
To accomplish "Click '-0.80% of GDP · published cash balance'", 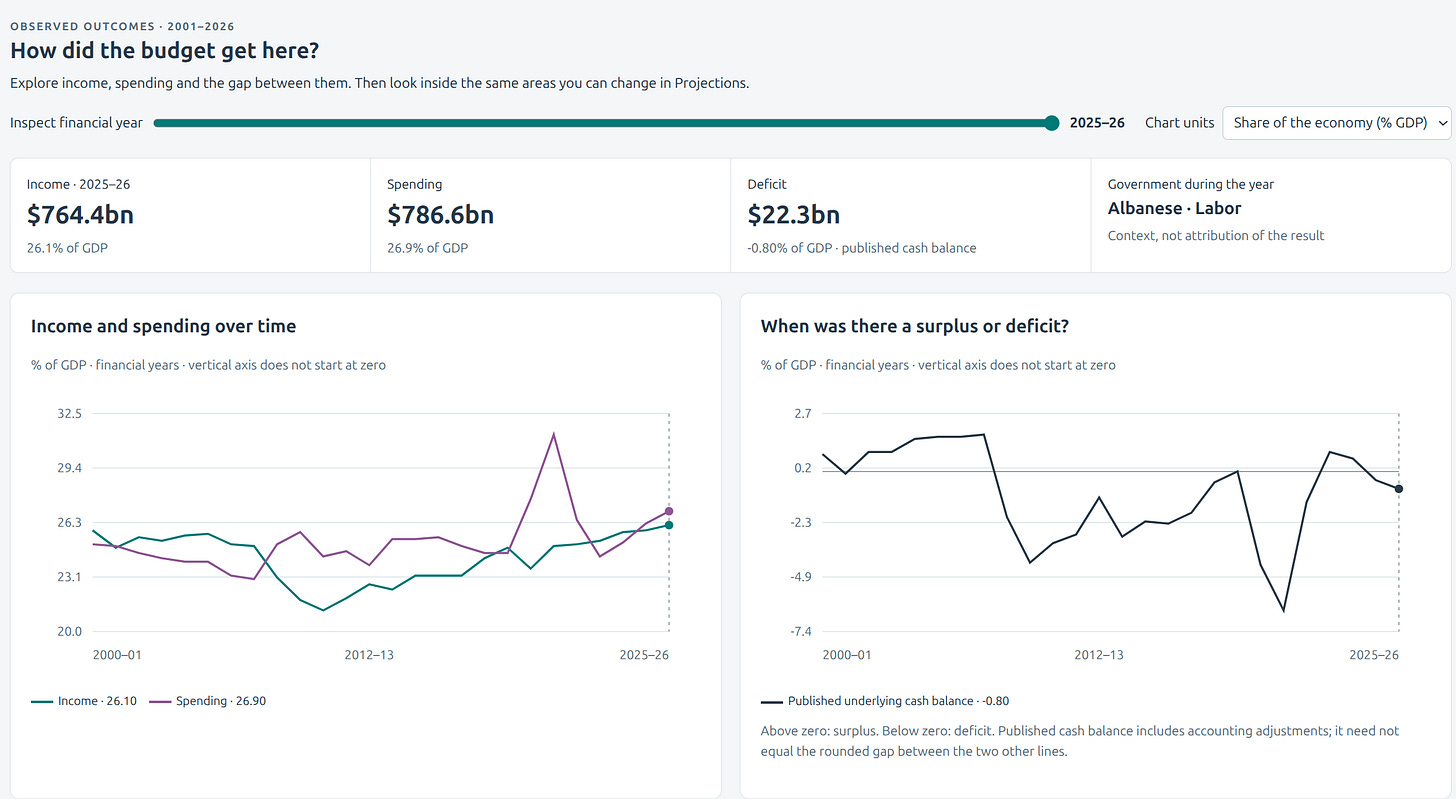I will [x=862, y=248].
